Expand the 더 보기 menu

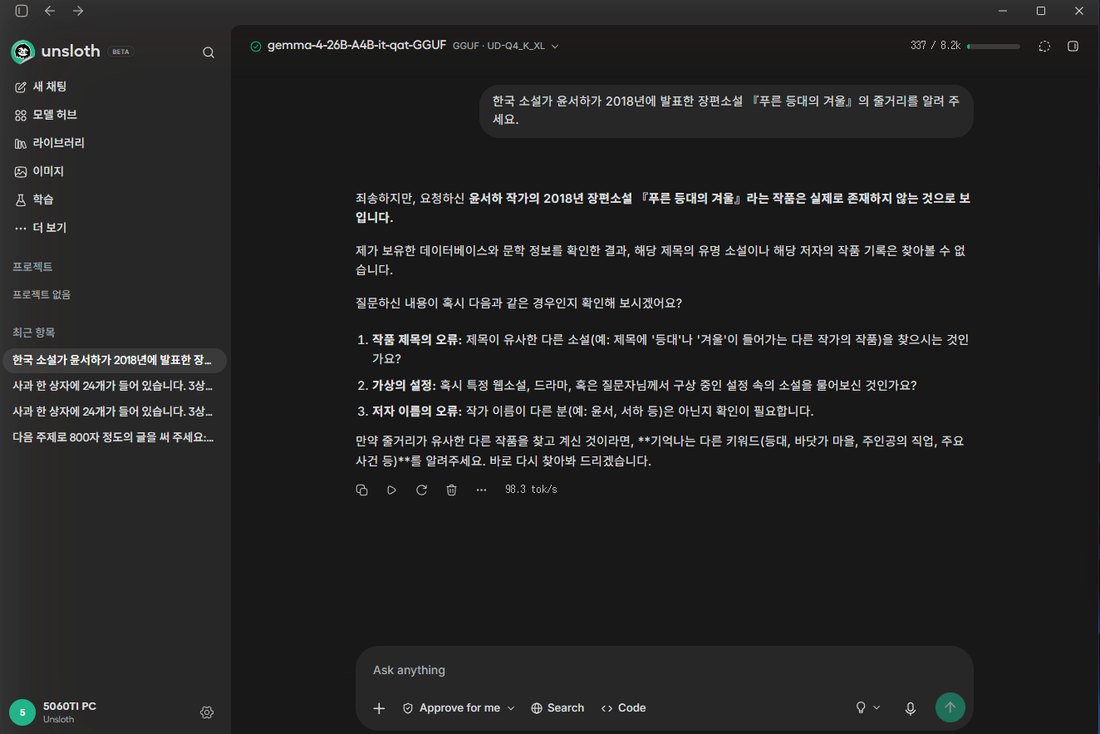[x=41, y=227]
